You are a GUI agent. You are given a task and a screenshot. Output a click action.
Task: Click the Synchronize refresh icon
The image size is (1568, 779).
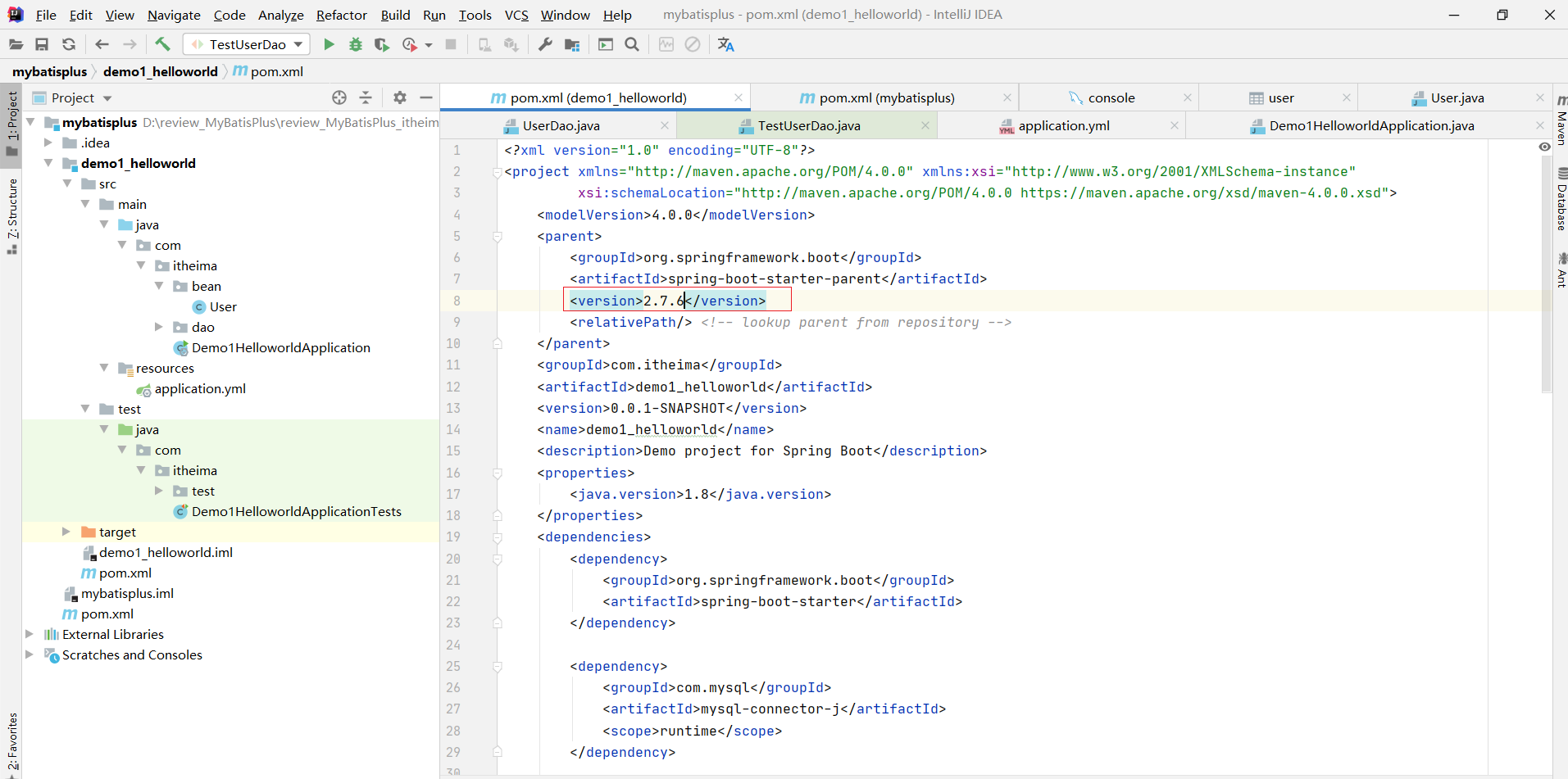click(x=69, y=44)
